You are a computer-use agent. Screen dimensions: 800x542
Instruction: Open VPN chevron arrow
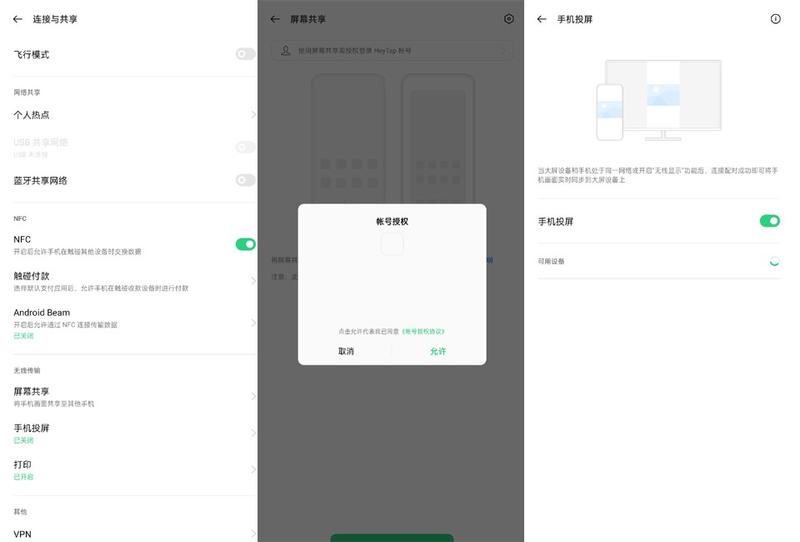click(253, 534)
